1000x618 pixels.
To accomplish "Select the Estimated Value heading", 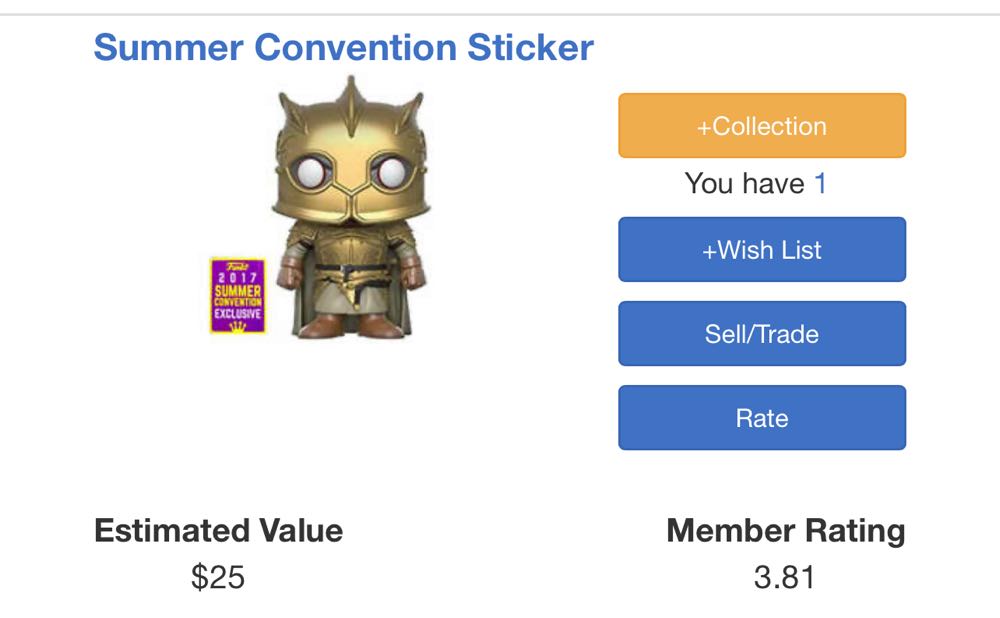I will (x=218, y=530).
